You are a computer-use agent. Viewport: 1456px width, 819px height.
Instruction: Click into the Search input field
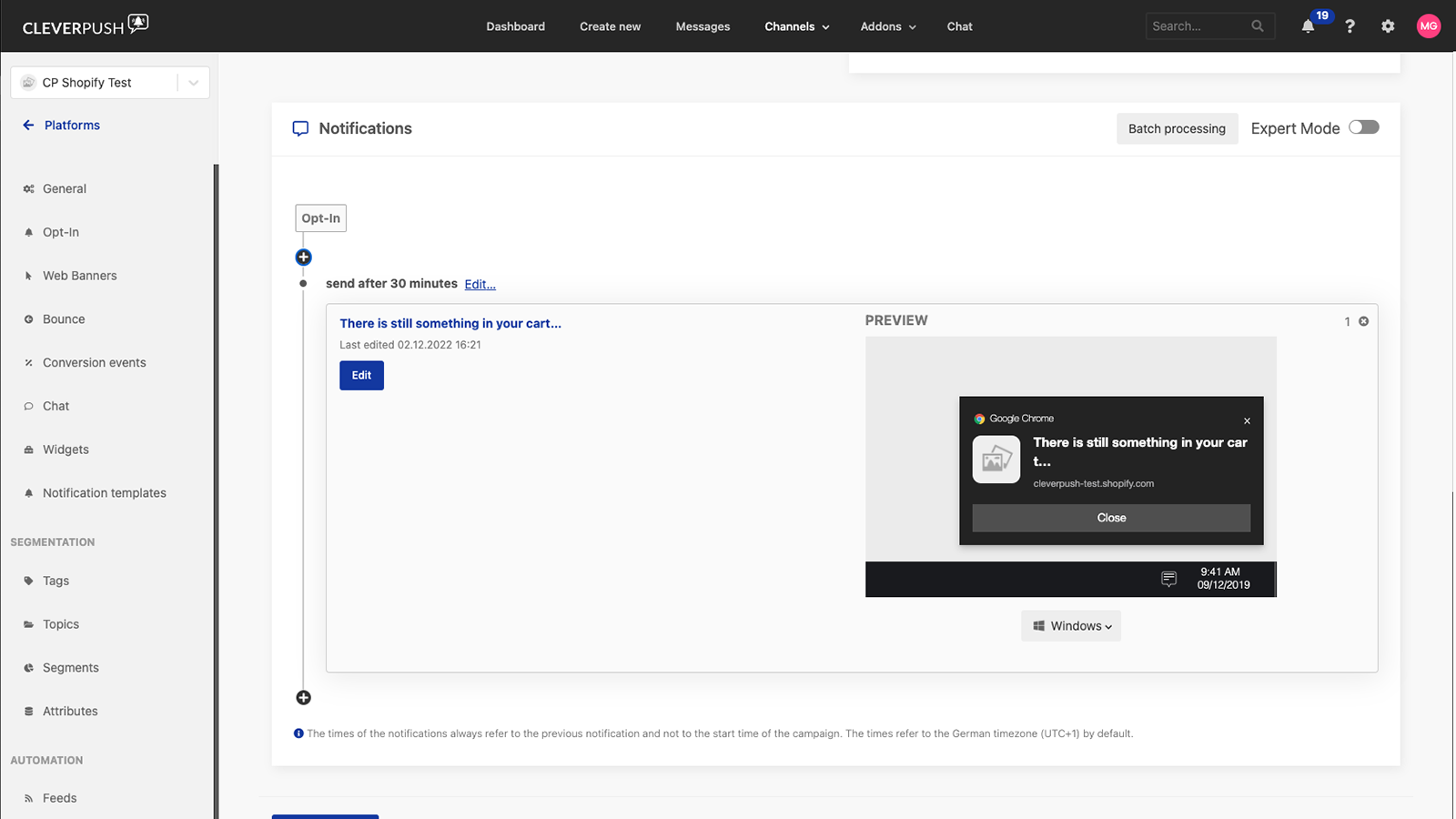click(x=1197, y=26)
